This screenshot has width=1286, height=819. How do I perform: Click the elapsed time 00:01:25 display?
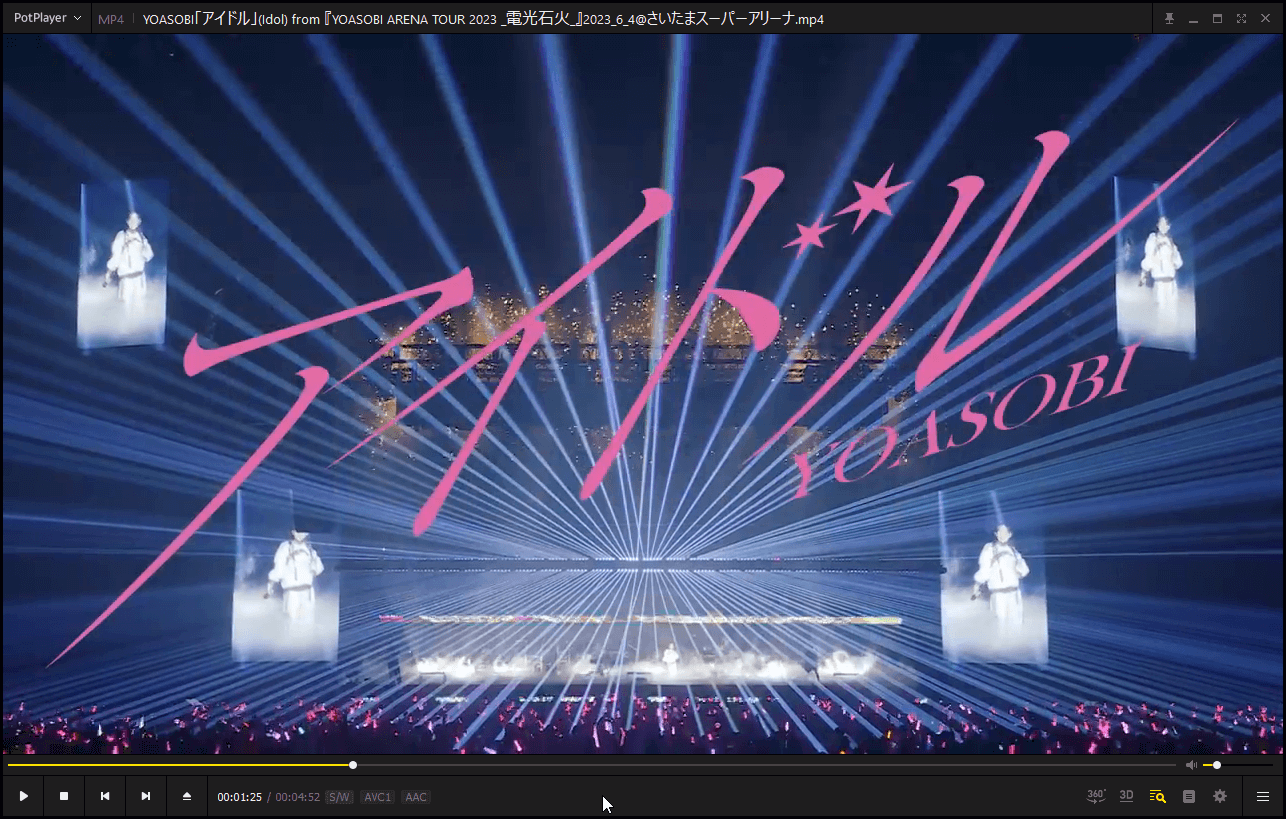240,797
